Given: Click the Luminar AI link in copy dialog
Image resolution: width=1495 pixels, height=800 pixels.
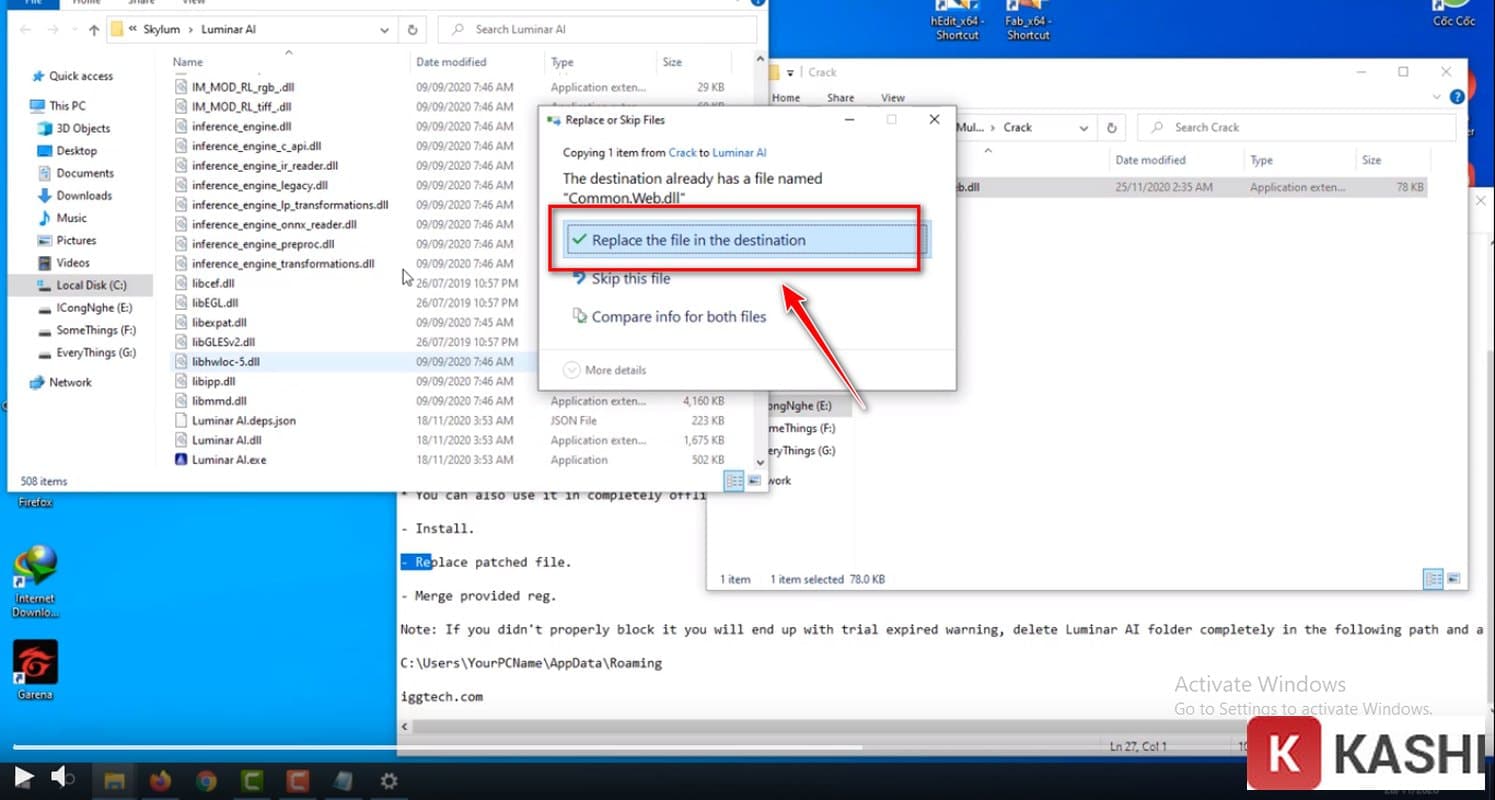Looking at the screenshot, I should [739, 153].
